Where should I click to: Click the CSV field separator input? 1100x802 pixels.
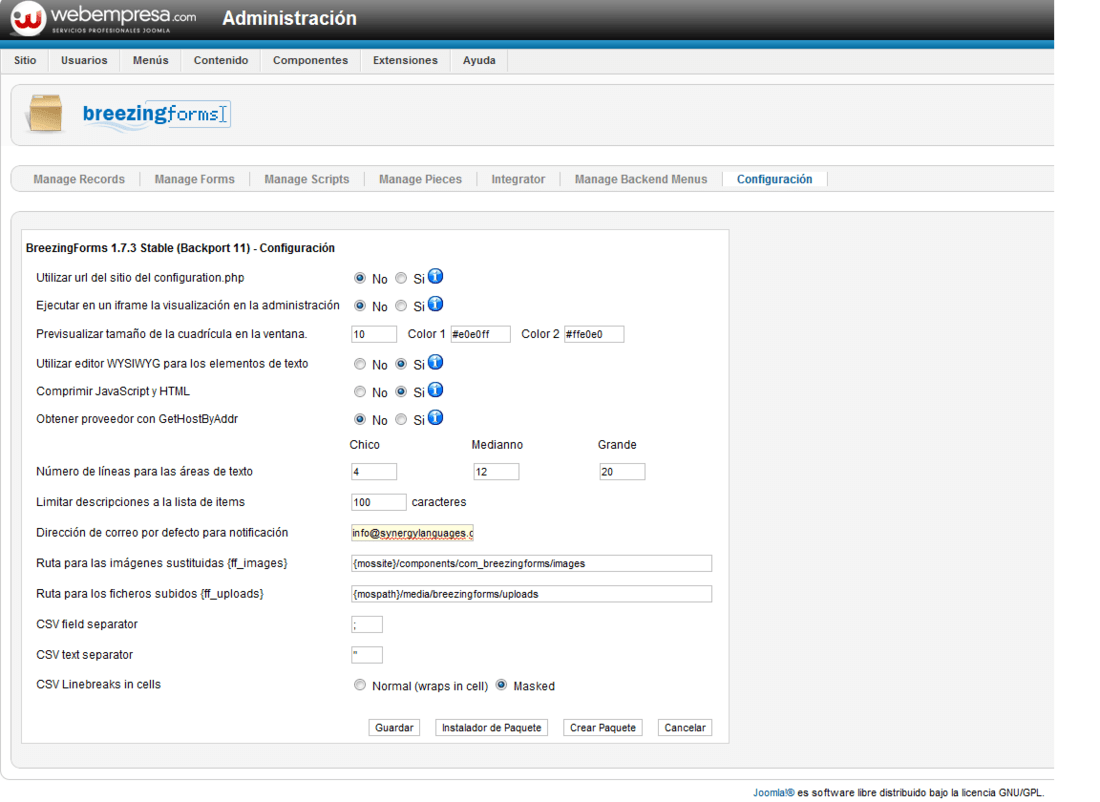coord(367,624)
